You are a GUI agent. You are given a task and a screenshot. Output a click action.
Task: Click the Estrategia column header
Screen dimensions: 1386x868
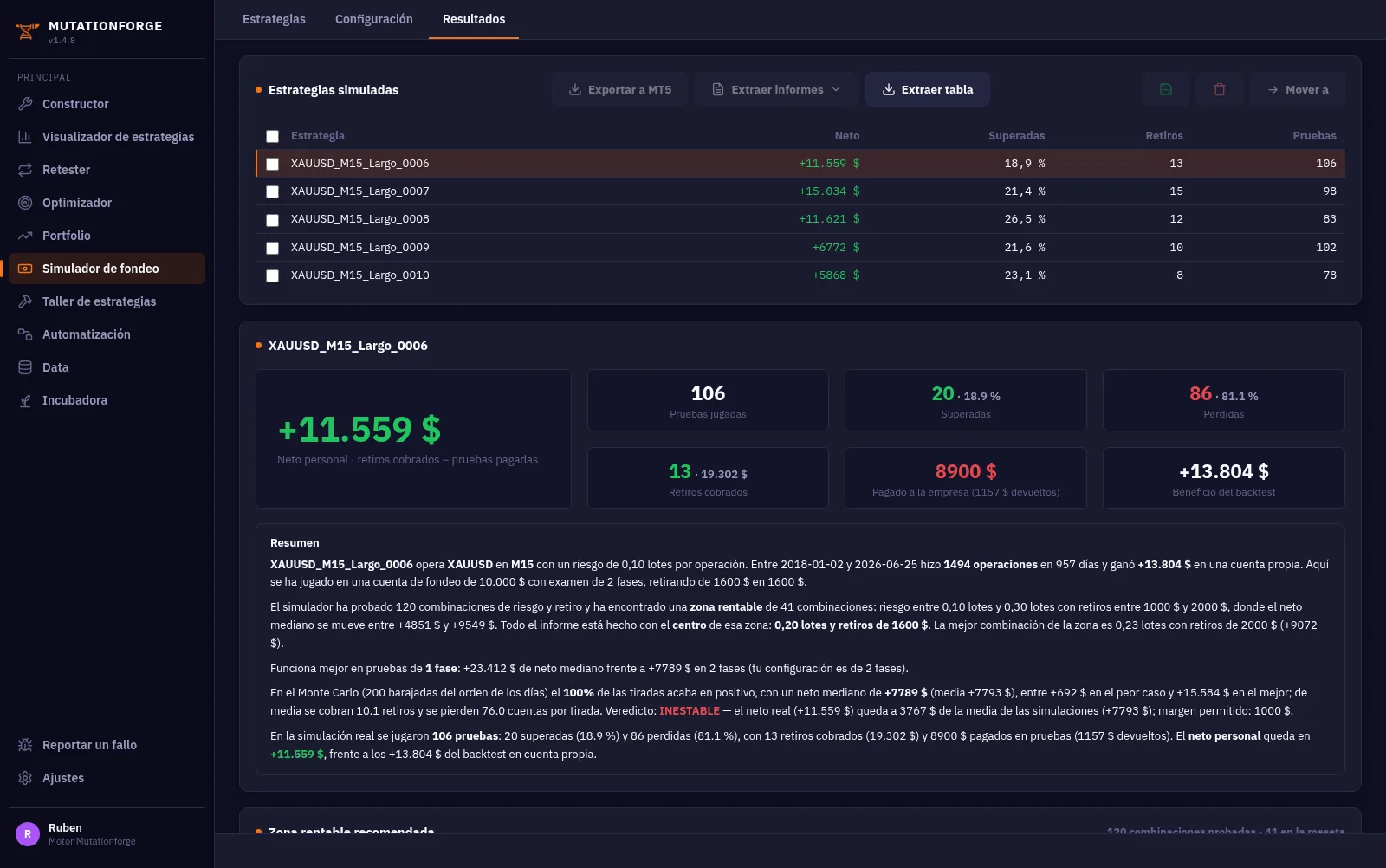tap(318, 136)
